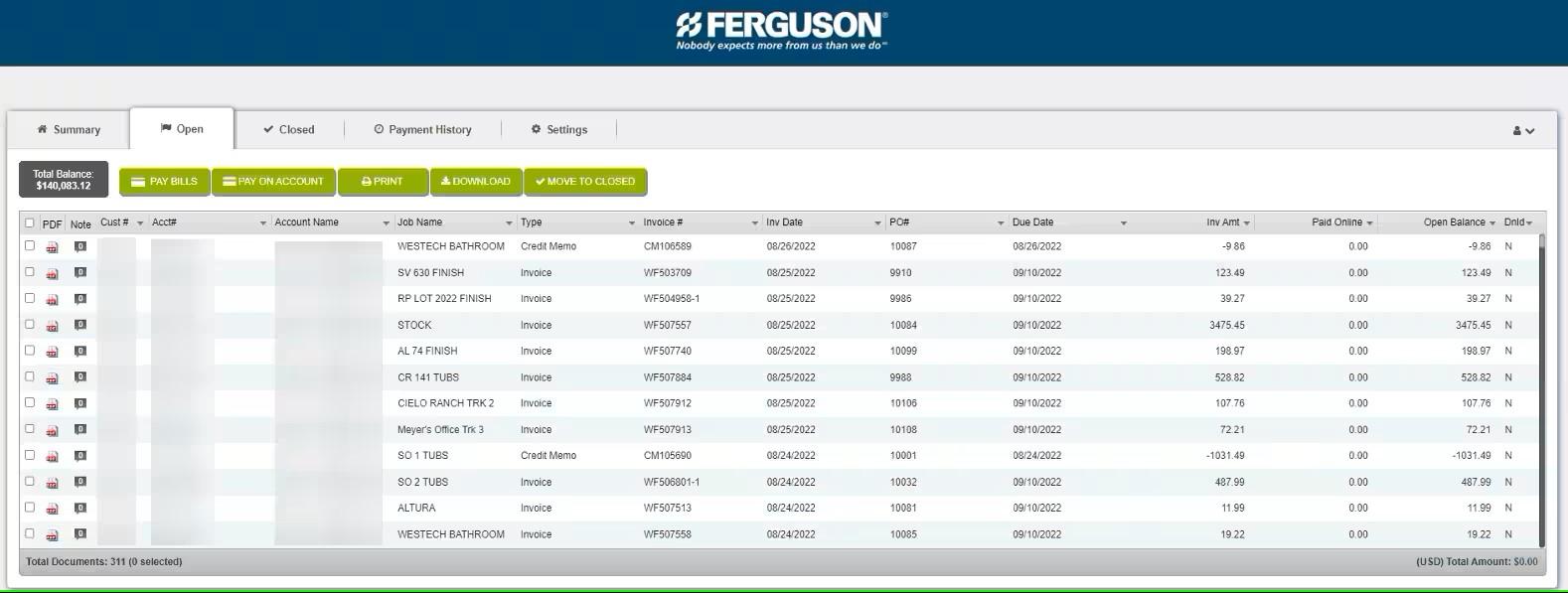1568x593 pixels.
Task: Check the box for SV 630 FINISH
Action: click(30, 271)
